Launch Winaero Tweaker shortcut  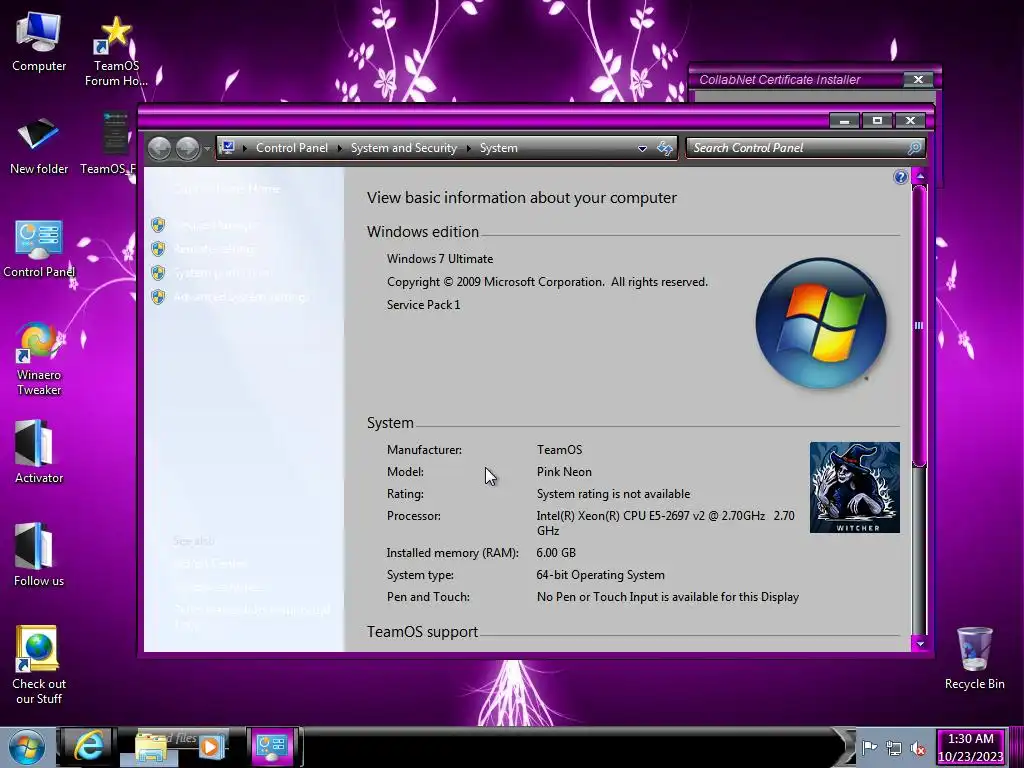(39, 359)
